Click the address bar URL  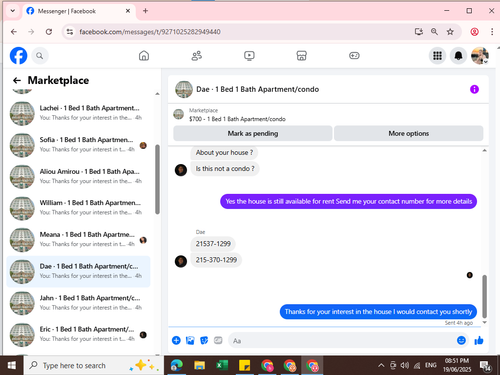click(150, 32)
